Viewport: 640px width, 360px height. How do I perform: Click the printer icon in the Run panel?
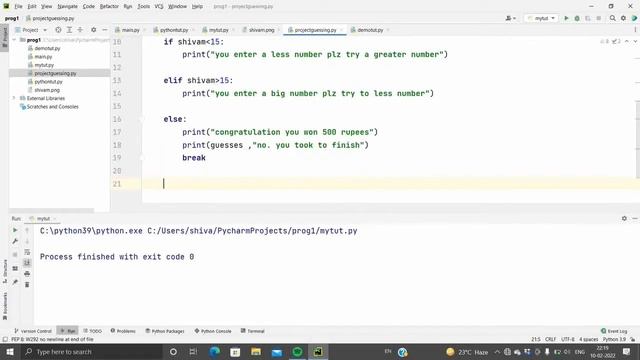point(27,273)
